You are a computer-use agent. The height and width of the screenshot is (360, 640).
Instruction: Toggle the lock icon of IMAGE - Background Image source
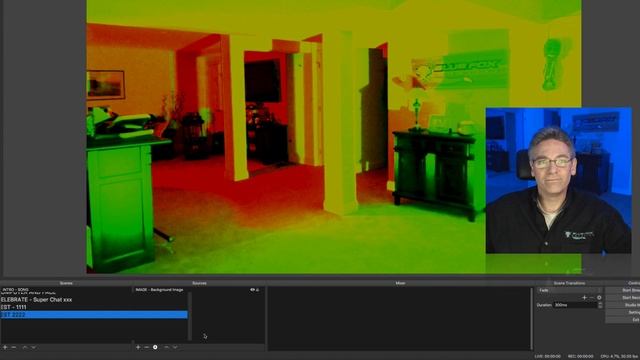tap(258, 290)
